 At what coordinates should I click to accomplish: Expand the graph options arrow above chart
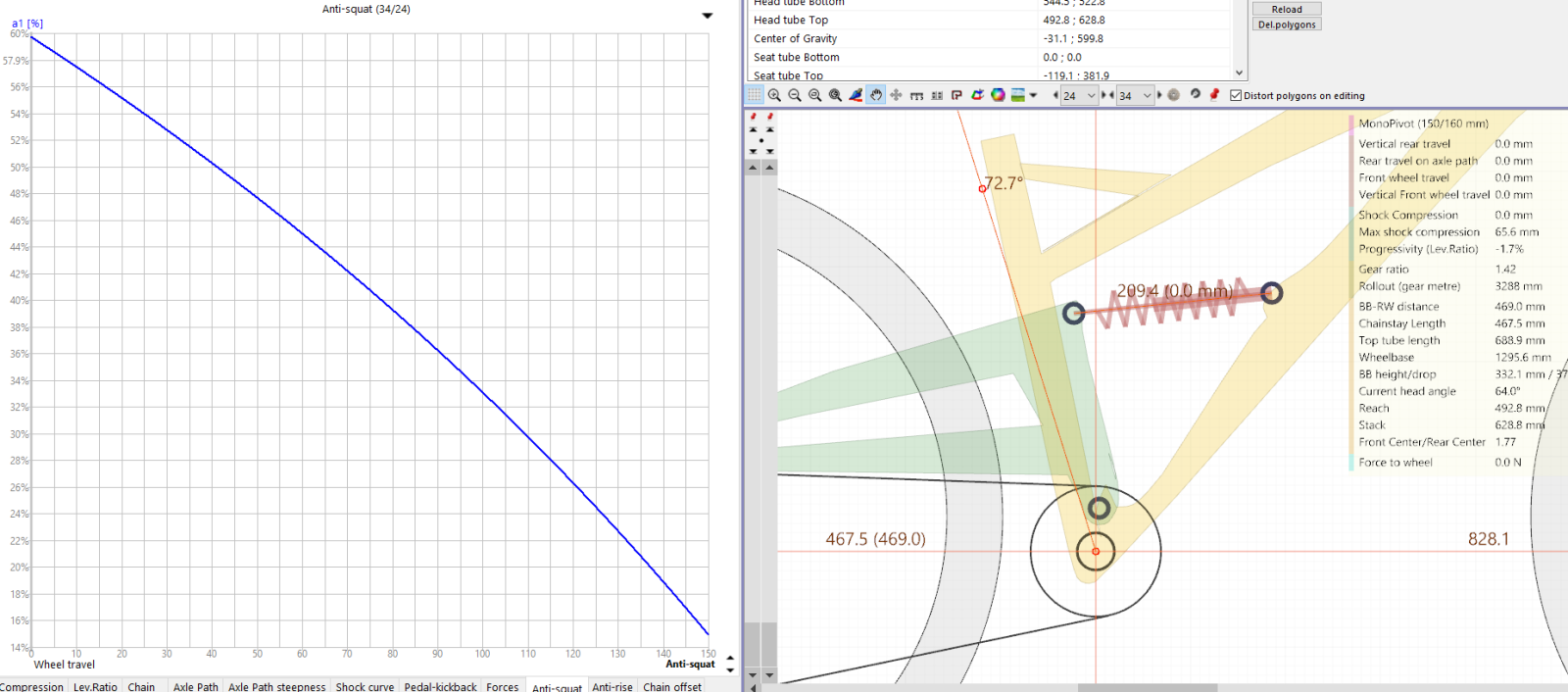point(708,16)
